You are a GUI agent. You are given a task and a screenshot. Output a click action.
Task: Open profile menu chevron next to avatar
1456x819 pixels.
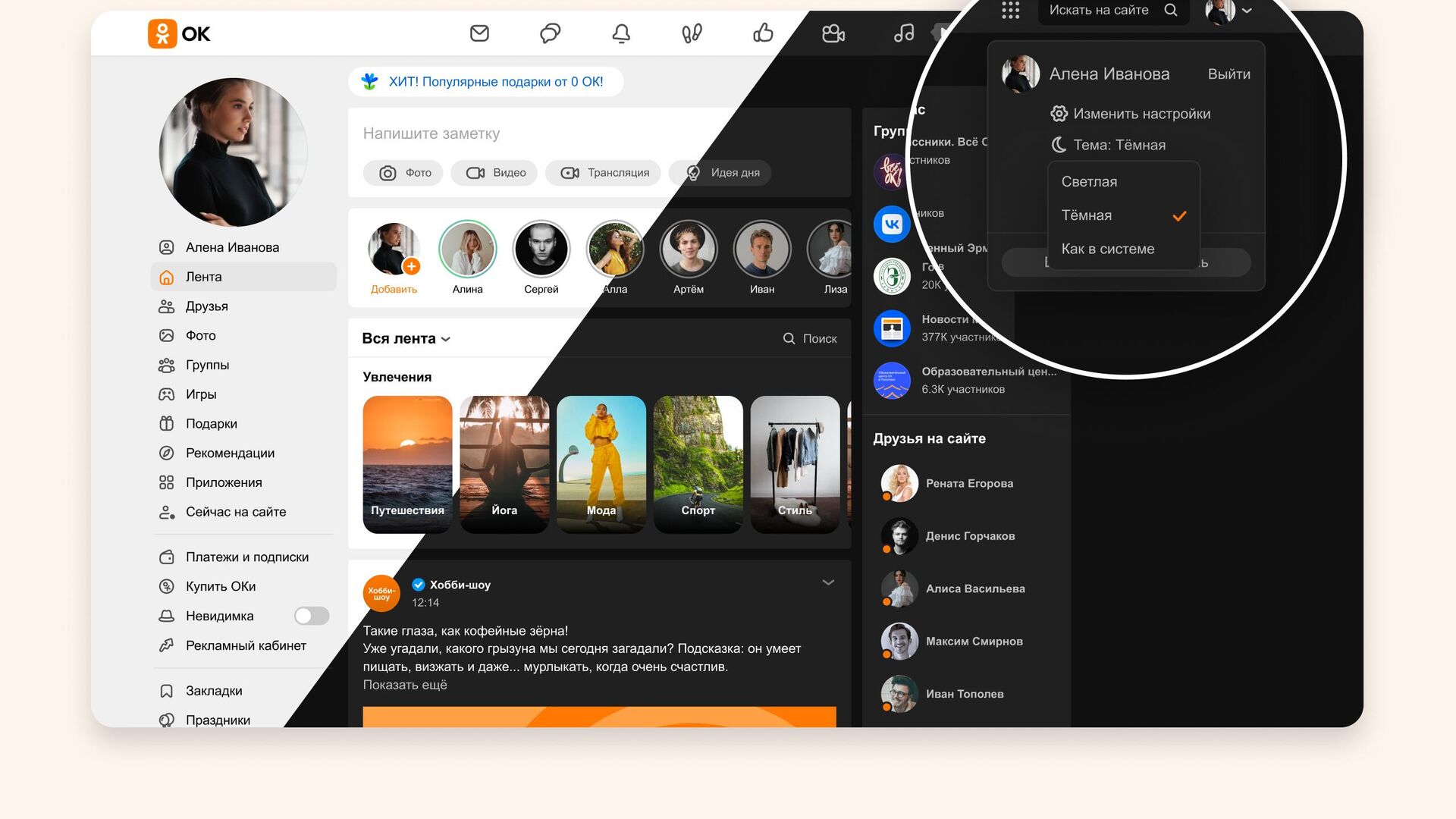point(1247,11)
